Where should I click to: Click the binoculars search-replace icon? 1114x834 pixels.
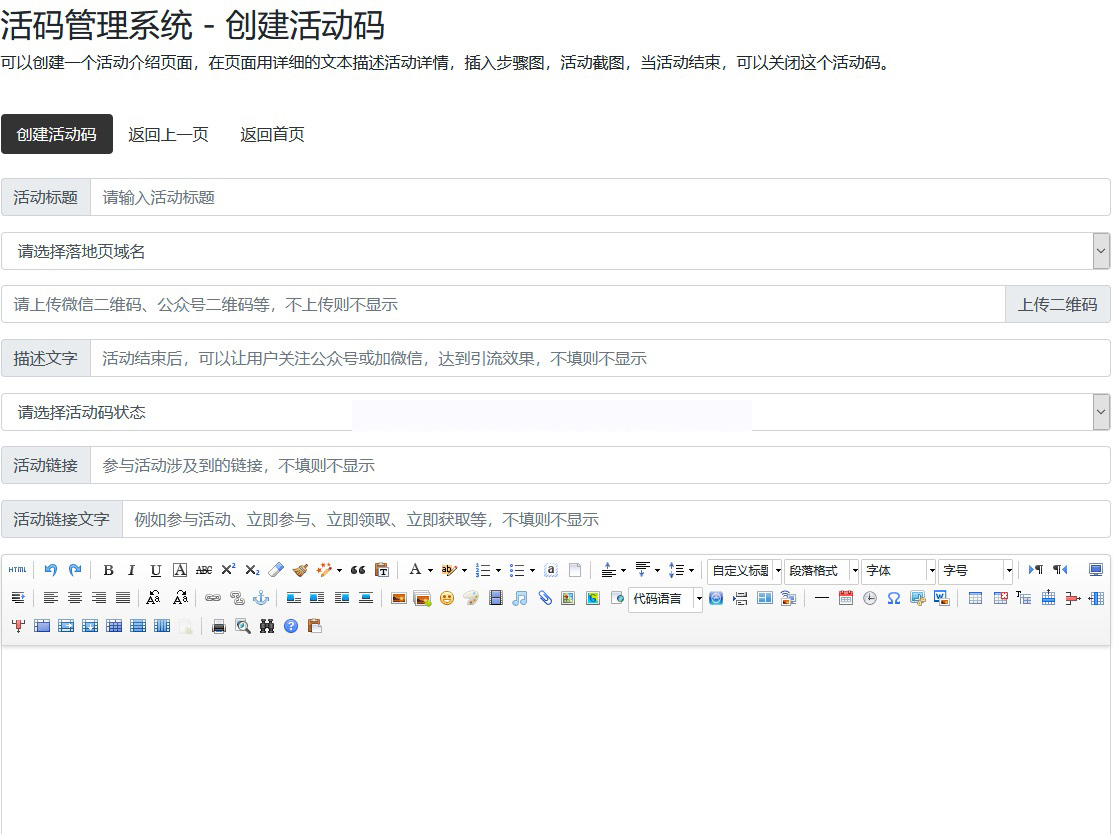pyautogui.click(x=267, y=626)
